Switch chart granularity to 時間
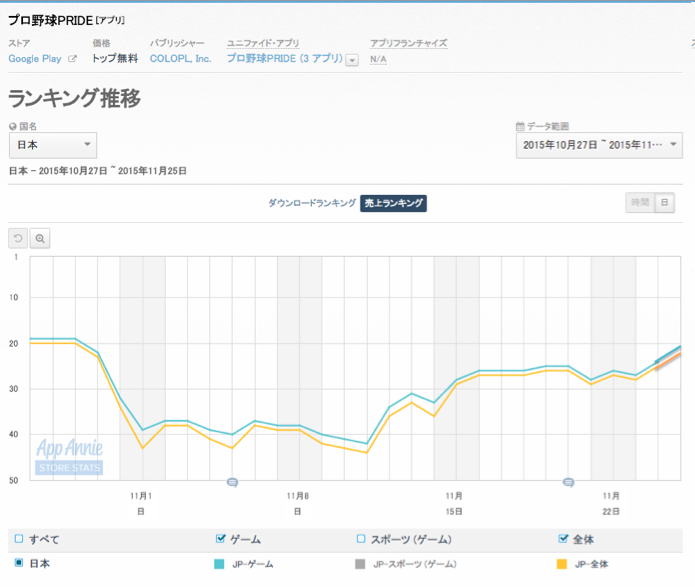This screenshot has height=587, width=695. (640, 203)
